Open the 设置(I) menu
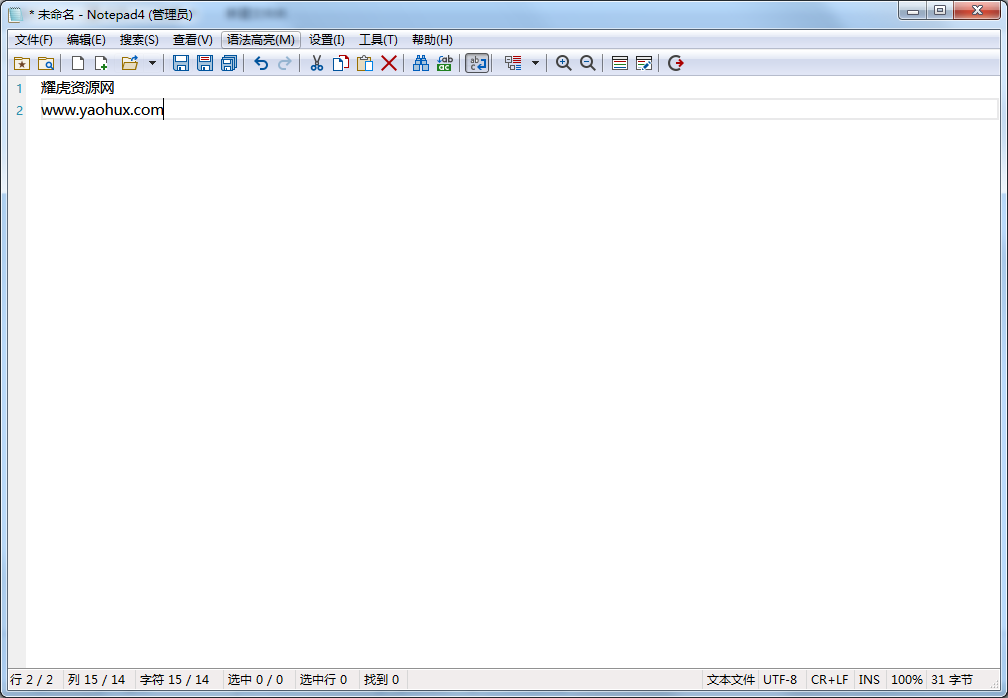 (326, 40)
